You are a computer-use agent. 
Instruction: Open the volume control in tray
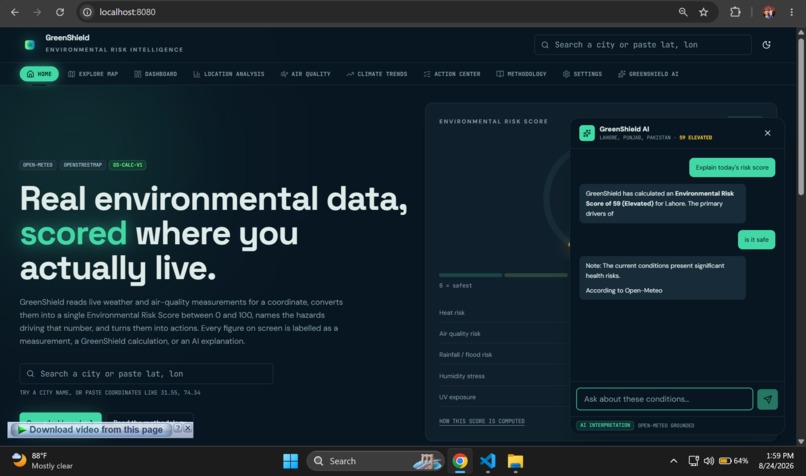coord(709,461)
